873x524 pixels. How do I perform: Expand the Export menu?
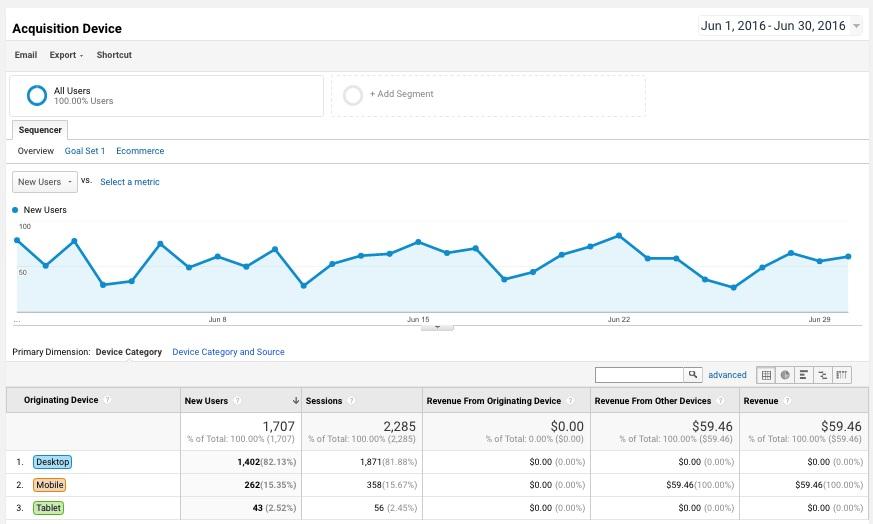(66, 55)
